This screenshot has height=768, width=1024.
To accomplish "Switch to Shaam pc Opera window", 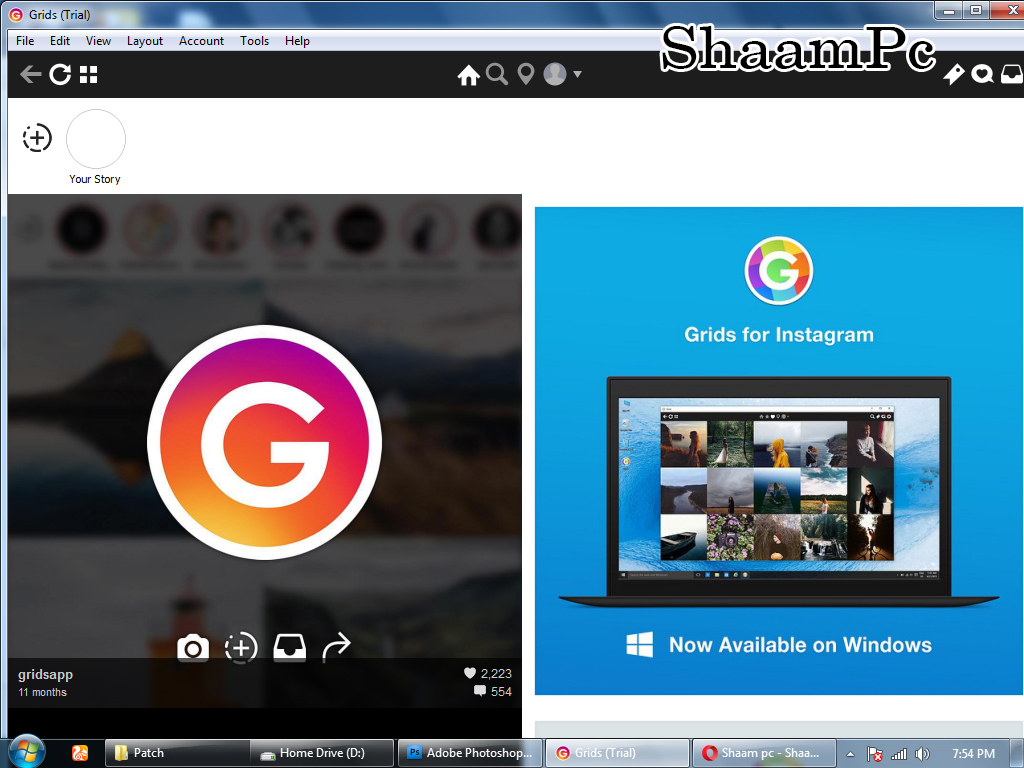I will click(x=764, y=753).
